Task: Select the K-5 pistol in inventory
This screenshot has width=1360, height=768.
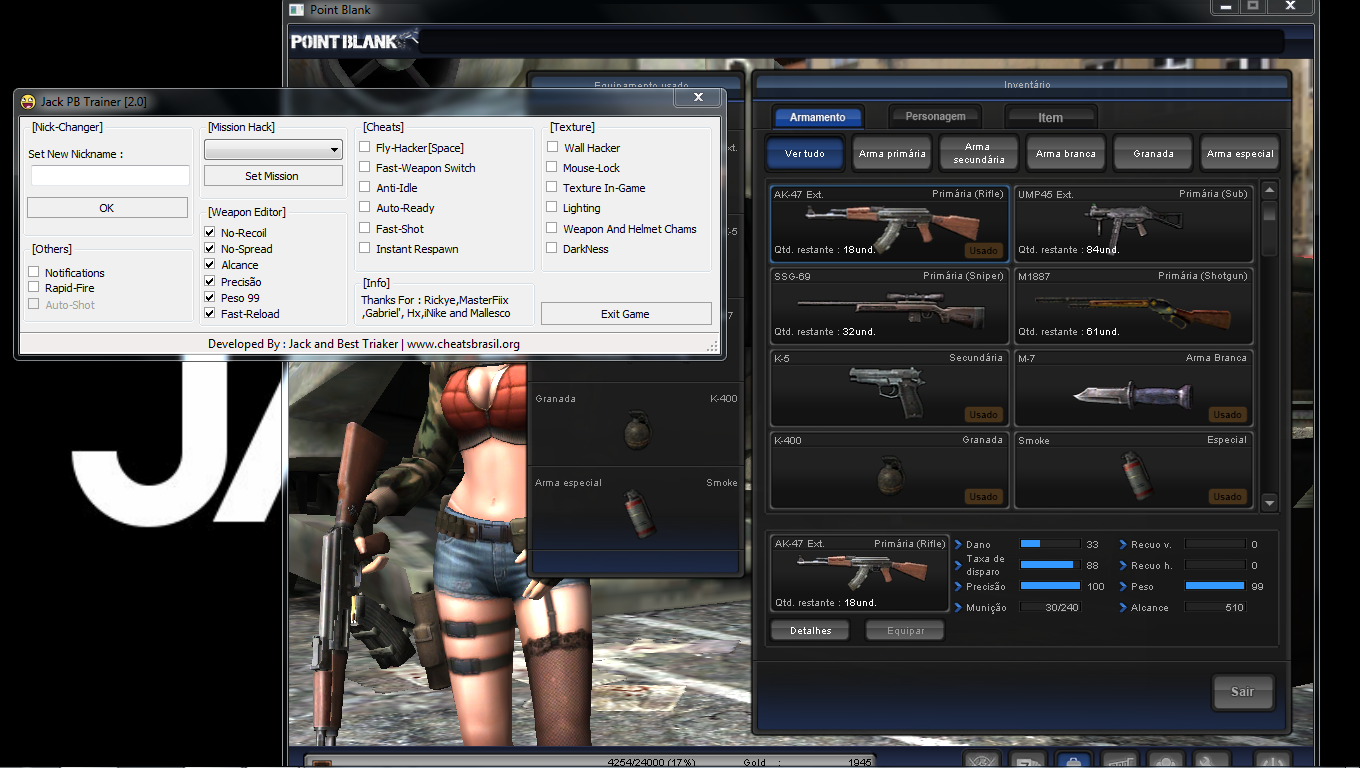Action: coord(889,387)
